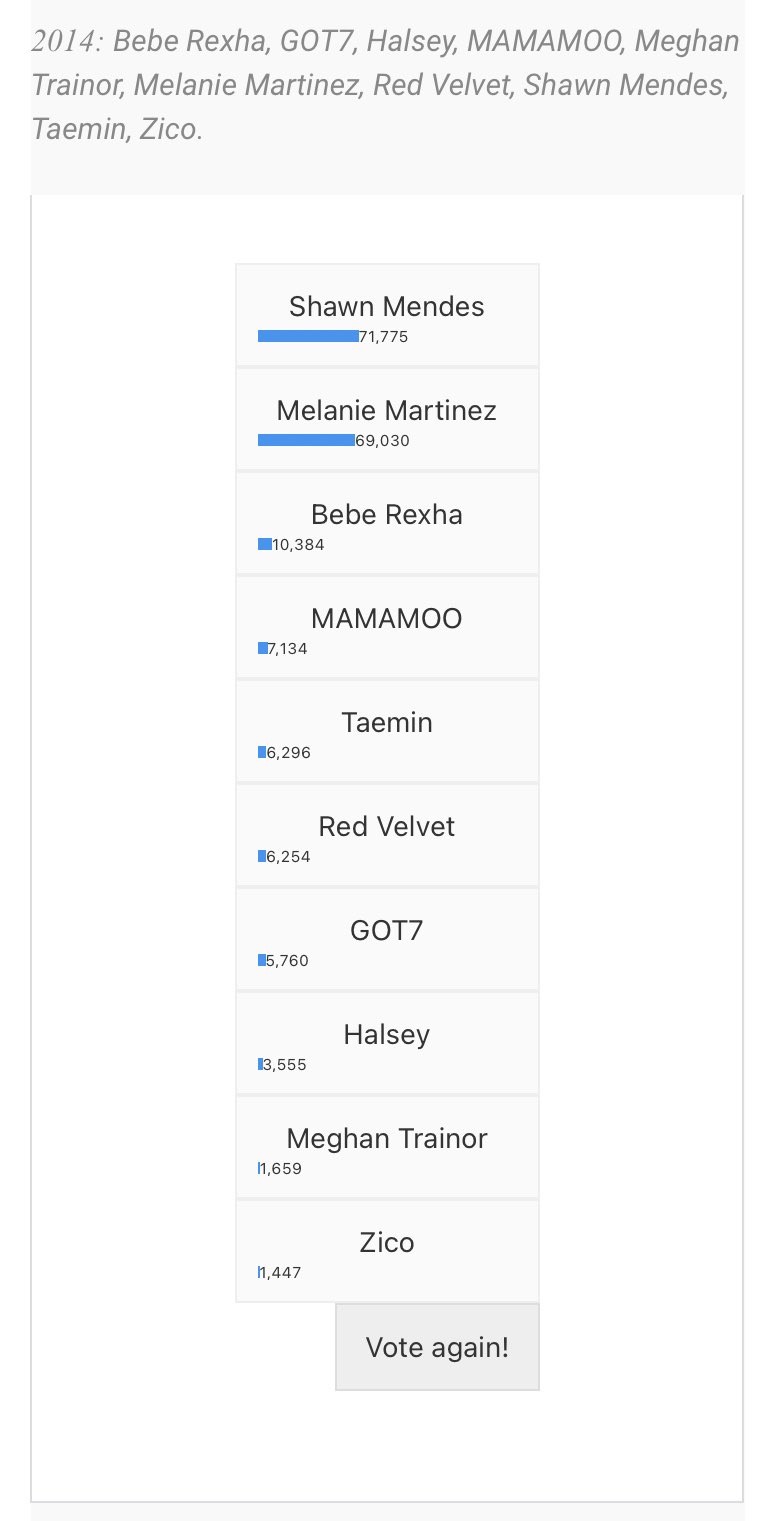Pick the GOT7 poll entry
762x1521 pixels.
(387, 939)
